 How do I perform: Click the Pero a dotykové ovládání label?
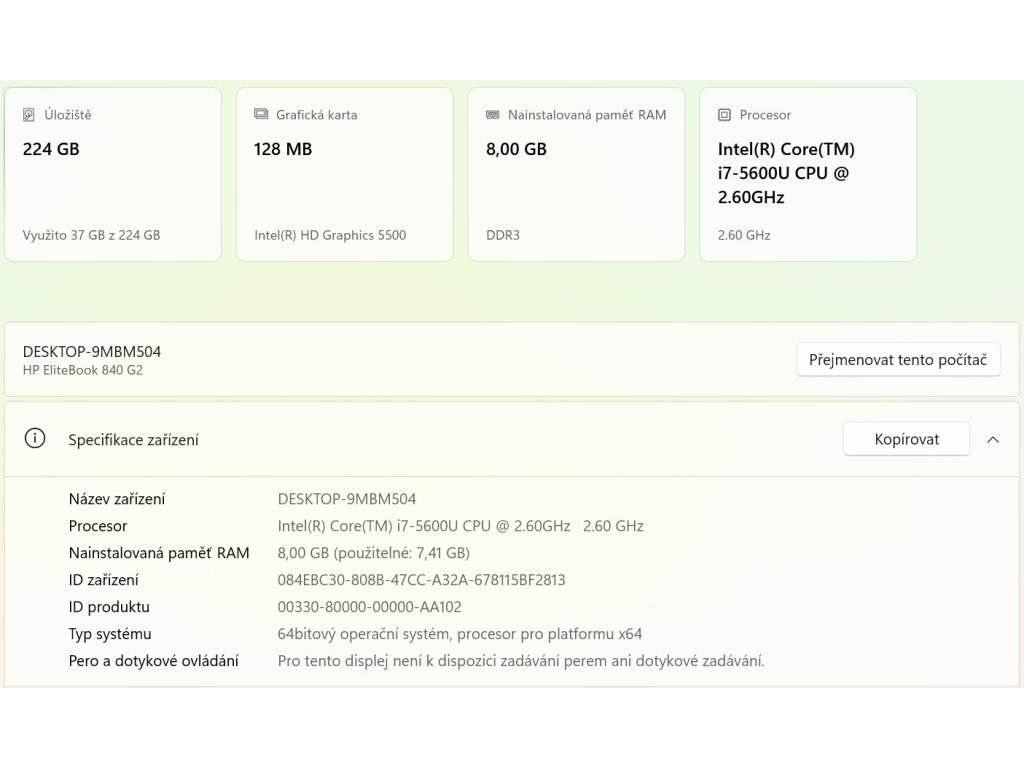(153, 661)
